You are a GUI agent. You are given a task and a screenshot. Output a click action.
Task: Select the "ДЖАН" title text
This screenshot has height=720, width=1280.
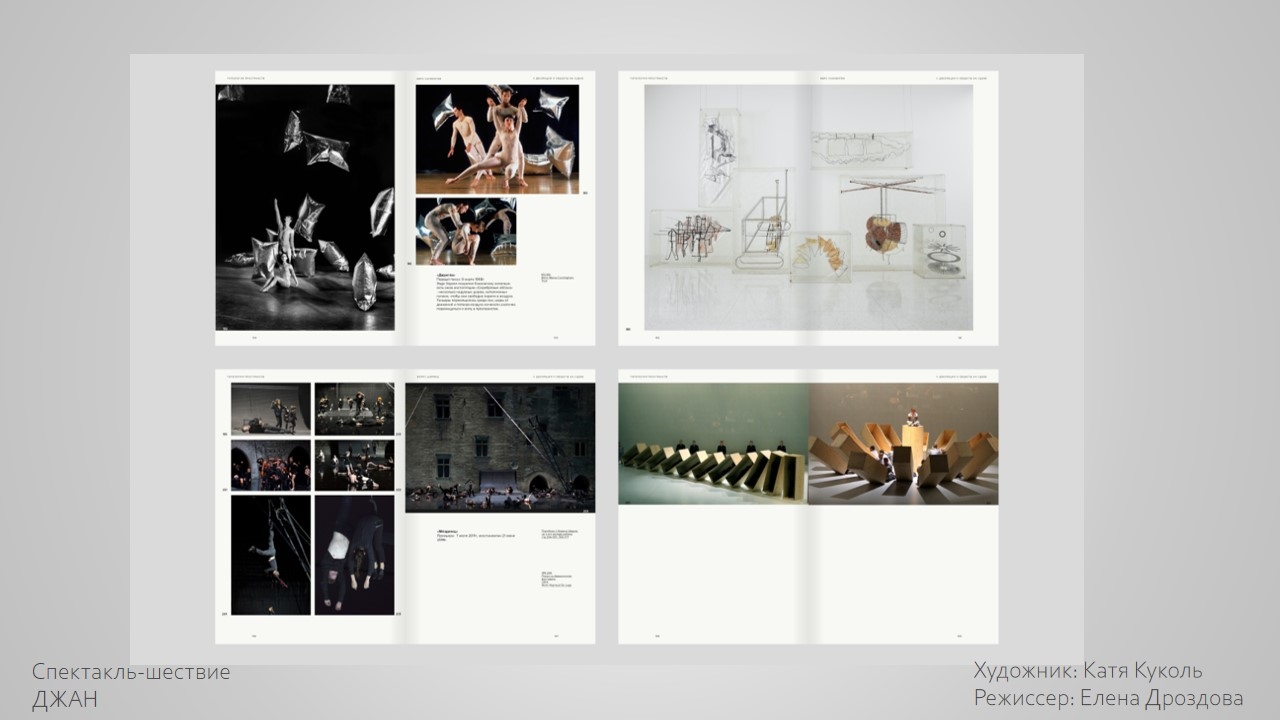[65, 699]
